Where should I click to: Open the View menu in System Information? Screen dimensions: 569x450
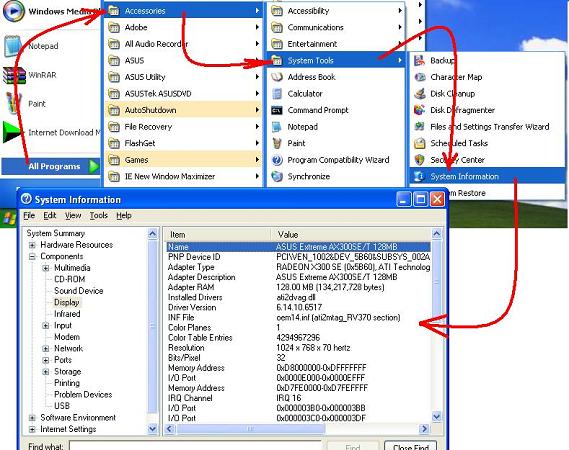tap(73, 216)
